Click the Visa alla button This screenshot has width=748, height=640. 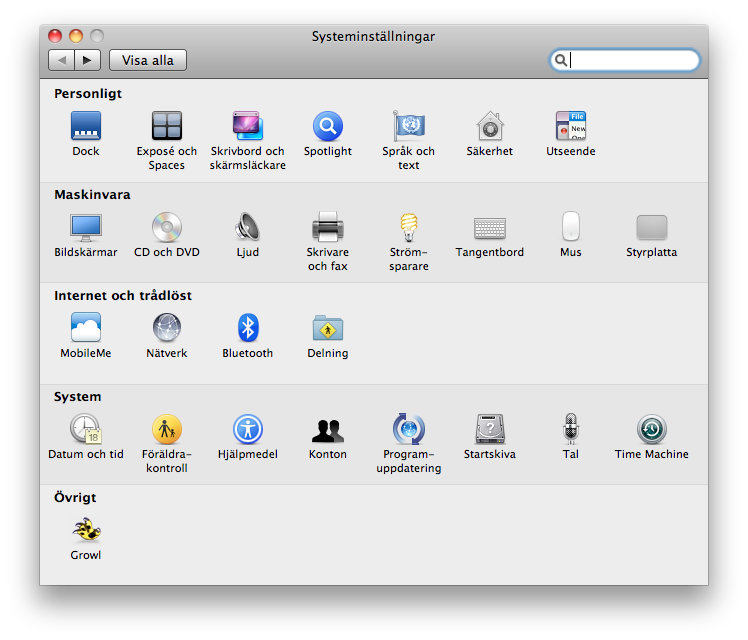click(148, 60)
